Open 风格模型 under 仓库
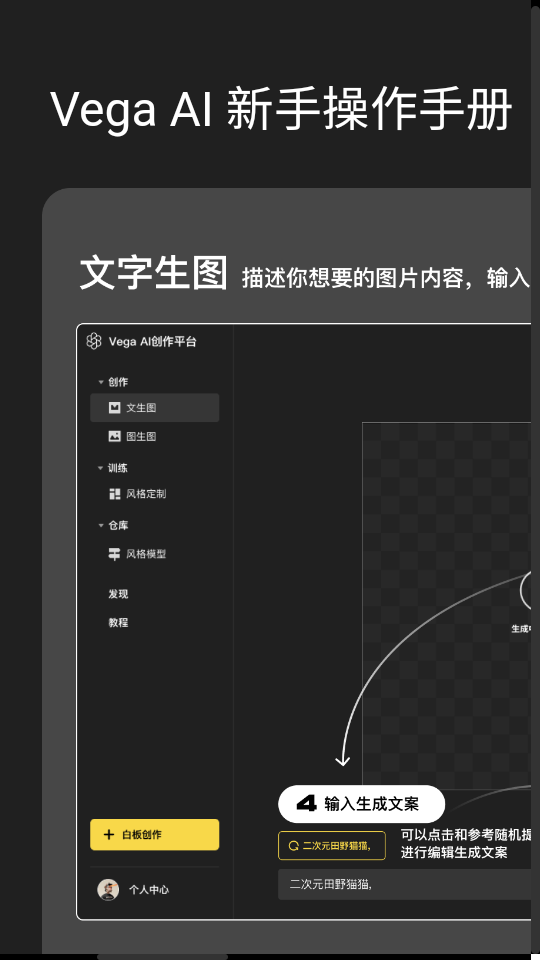The width and height of the screenshot is (540, 960). 146,554
